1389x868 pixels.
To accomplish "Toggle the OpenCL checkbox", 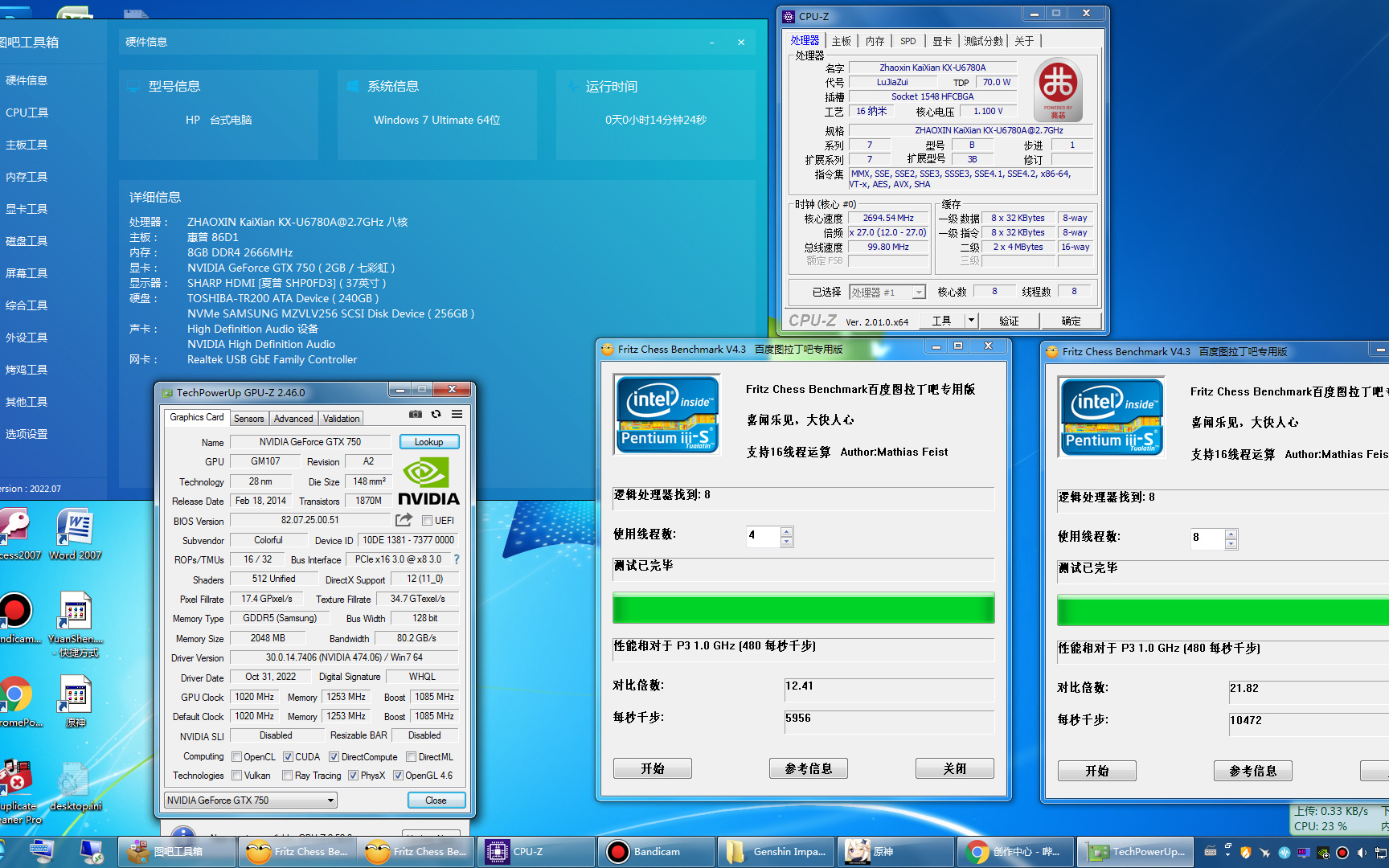I will [x=236, y=757].
